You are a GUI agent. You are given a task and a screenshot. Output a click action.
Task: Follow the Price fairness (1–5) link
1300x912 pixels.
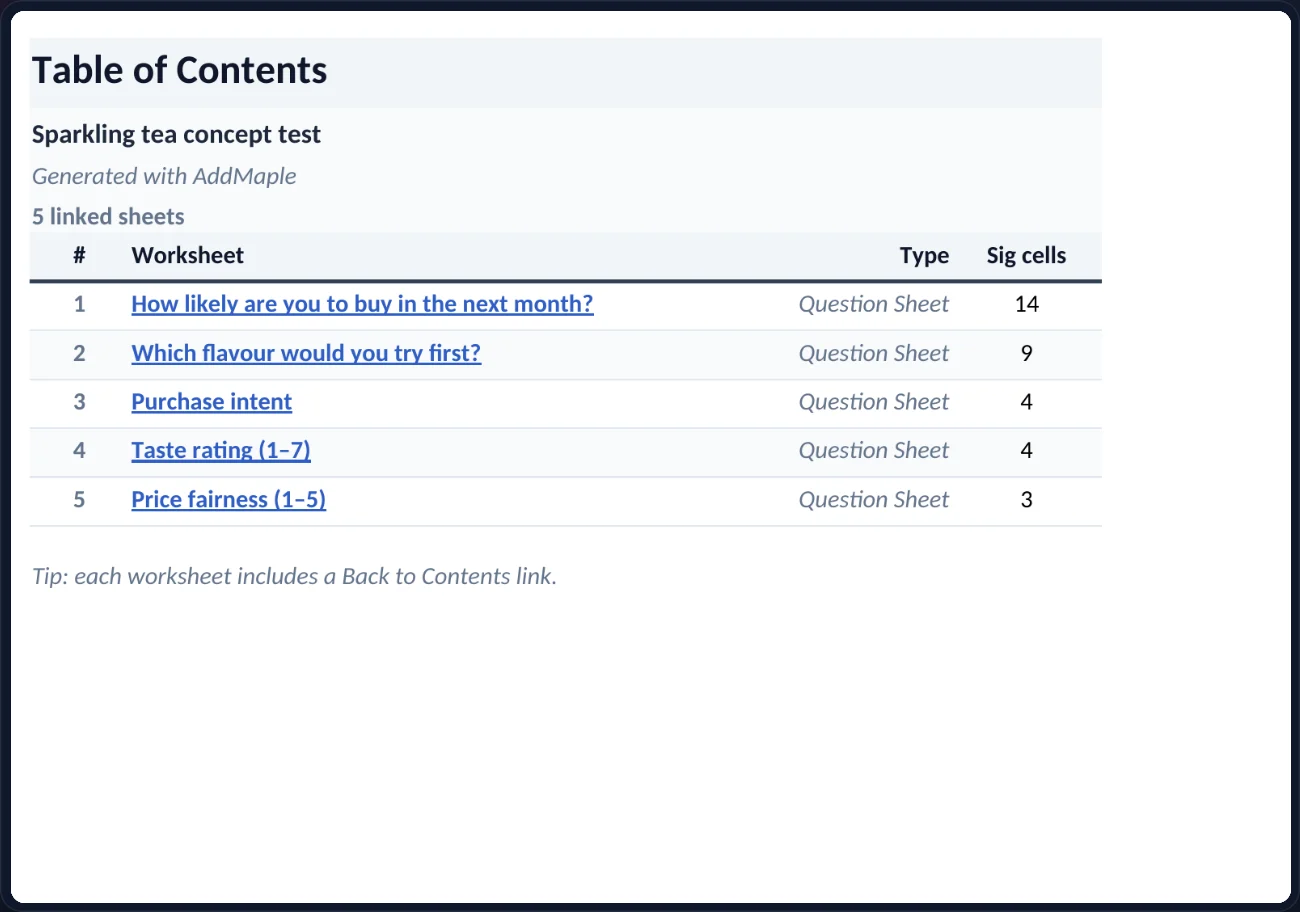pos(228,500)
